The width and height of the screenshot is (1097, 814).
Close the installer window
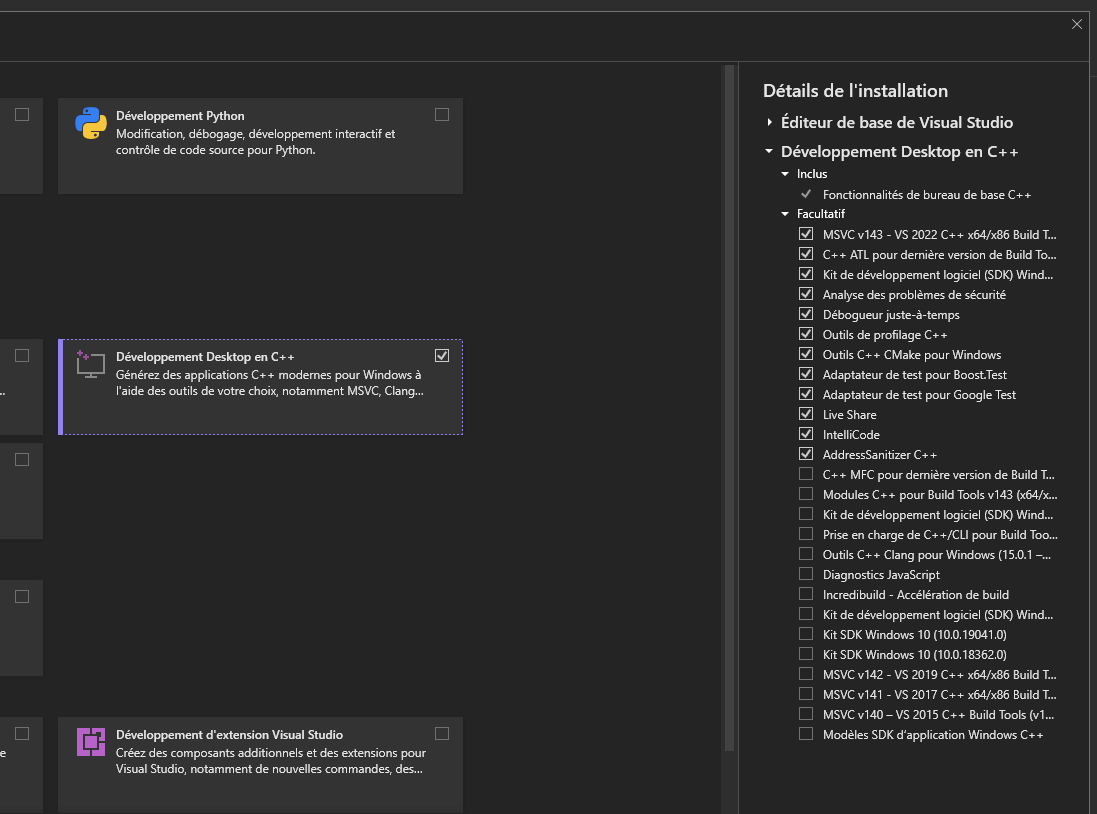(1077, 25)
